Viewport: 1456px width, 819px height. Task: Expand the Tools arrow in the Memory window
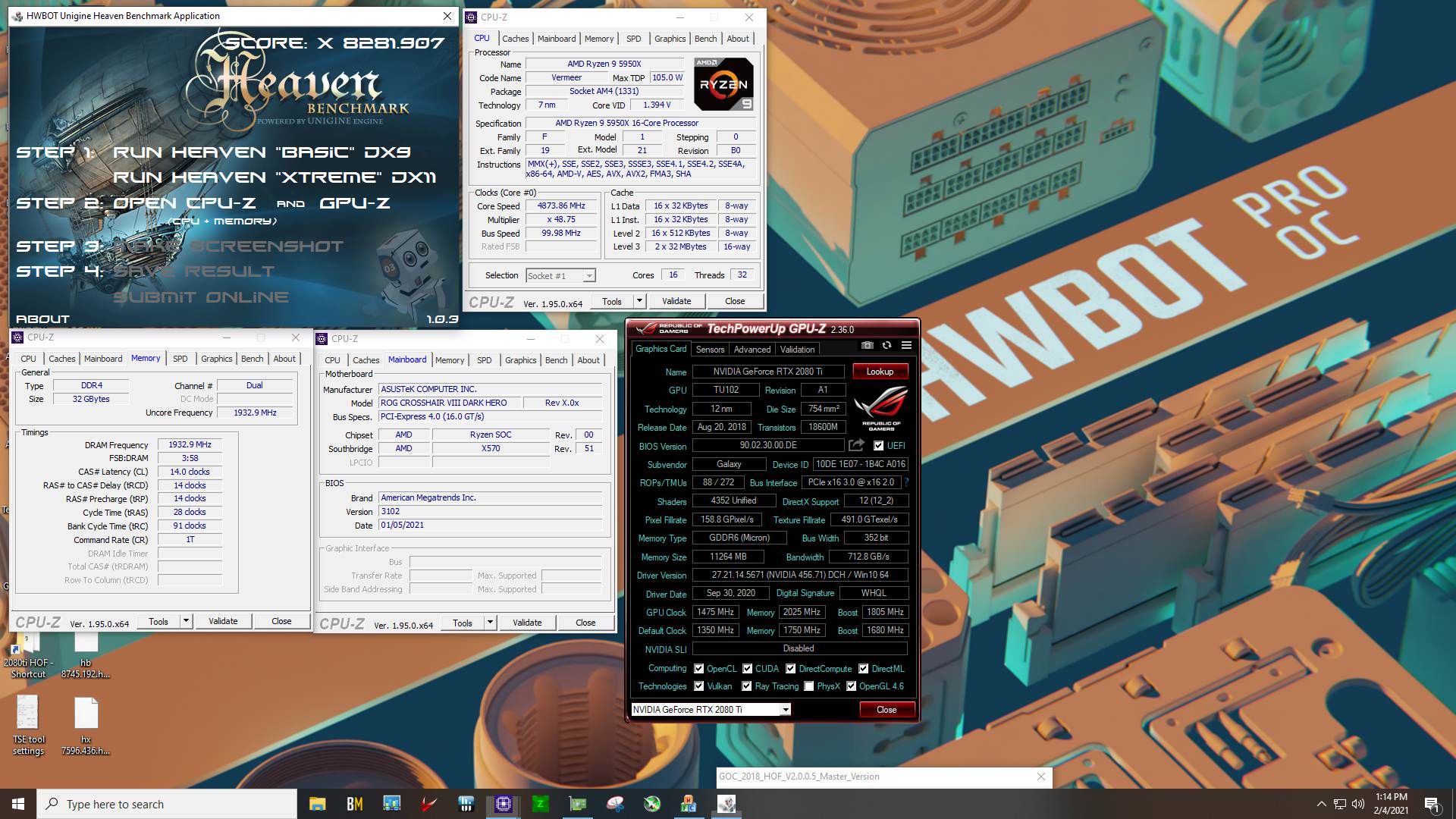click(x=186, y=621)
